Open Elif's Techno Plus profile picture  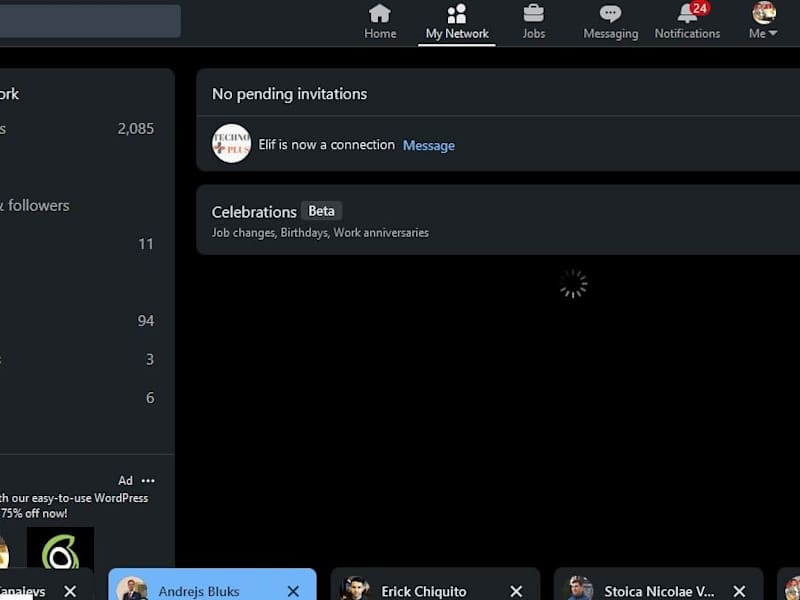tap(231, 143)
